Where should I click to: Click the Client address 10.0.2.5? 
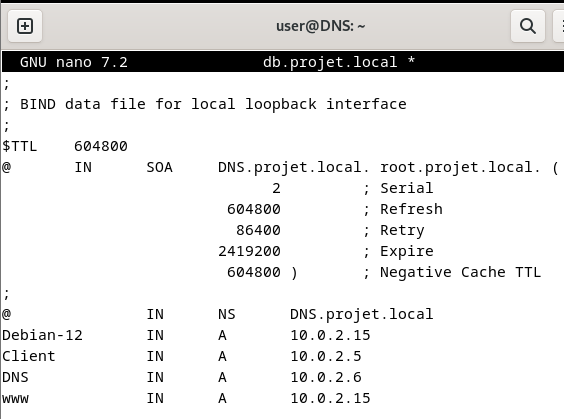pyautogui.click(x=326, y=356)
